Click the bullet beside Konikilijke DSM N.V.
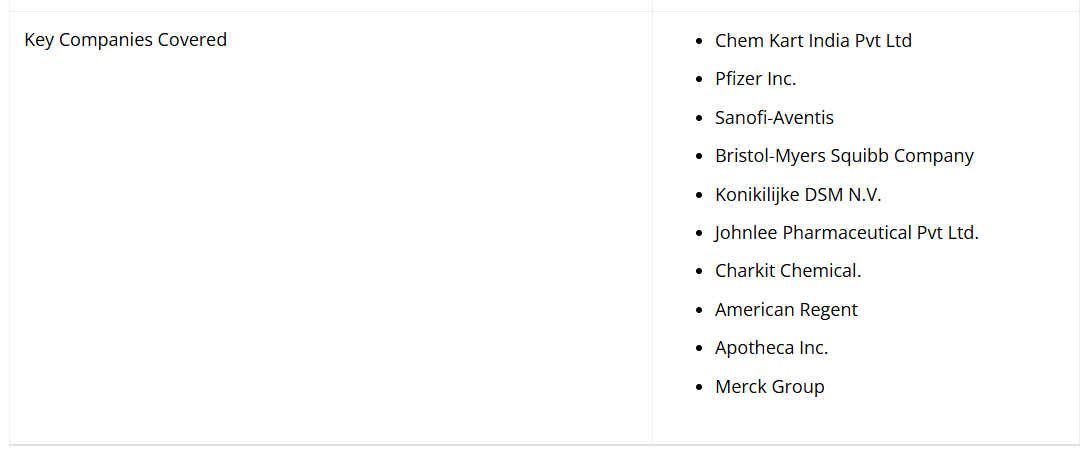This screenshot has width=1089, height=453. 700,196
